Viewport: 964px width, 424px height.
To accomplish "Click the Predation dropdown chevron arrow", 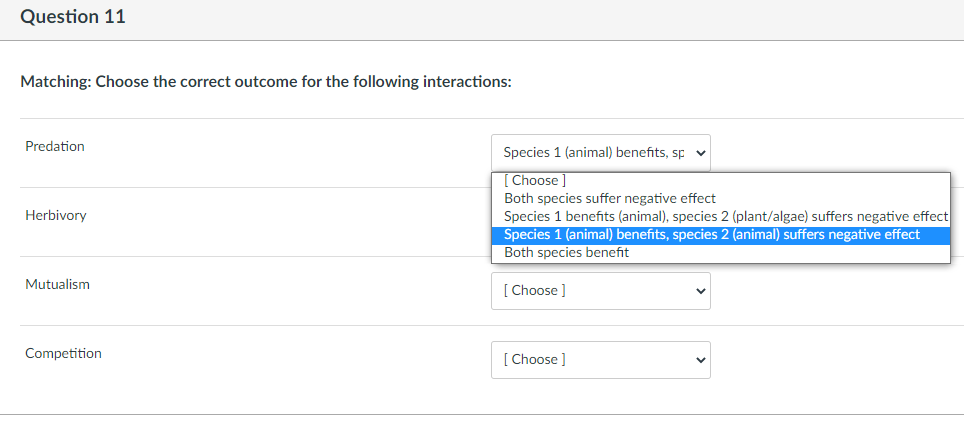I will 699,154.
